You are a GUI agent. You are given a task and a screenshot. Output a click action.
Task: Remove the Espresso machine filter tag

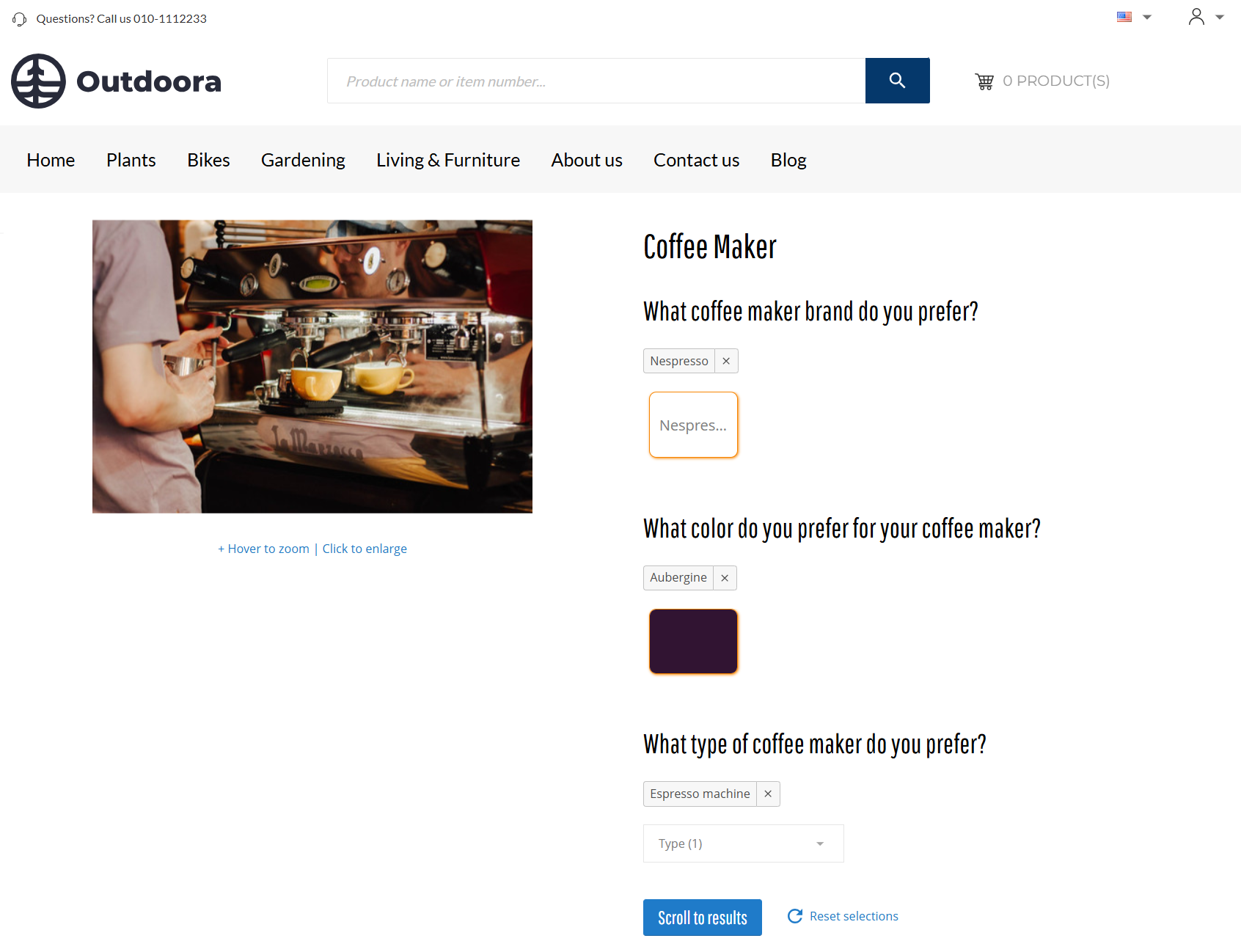click(768, 794)
